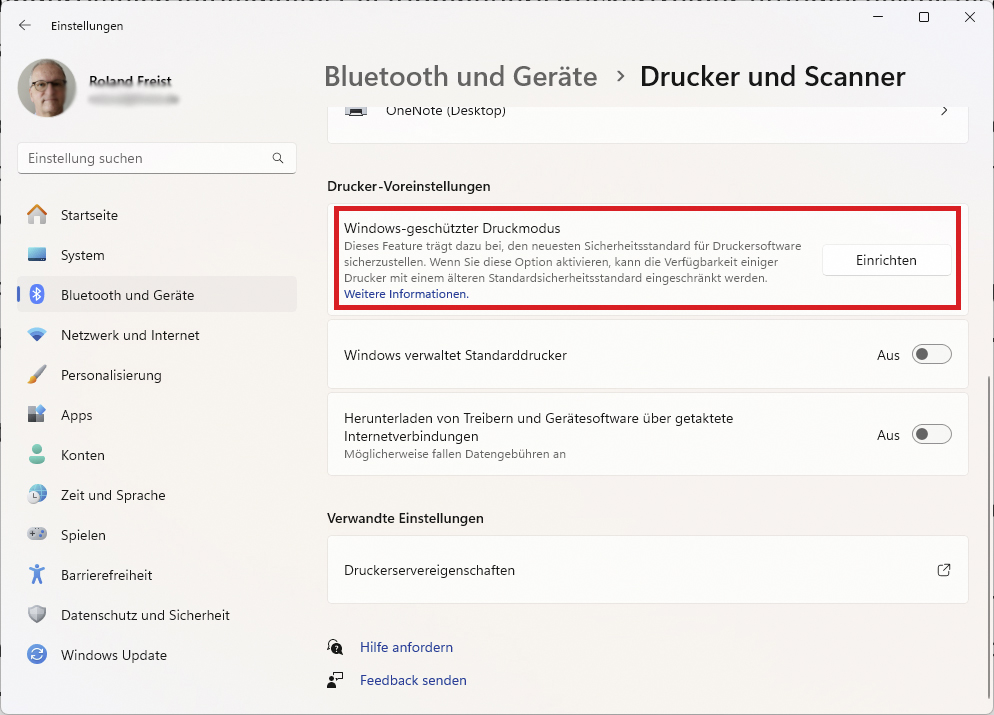The height and width of the screenshot is (715, 994).
Task: Open Konten settings category
Action: click(x=157, y=454)
